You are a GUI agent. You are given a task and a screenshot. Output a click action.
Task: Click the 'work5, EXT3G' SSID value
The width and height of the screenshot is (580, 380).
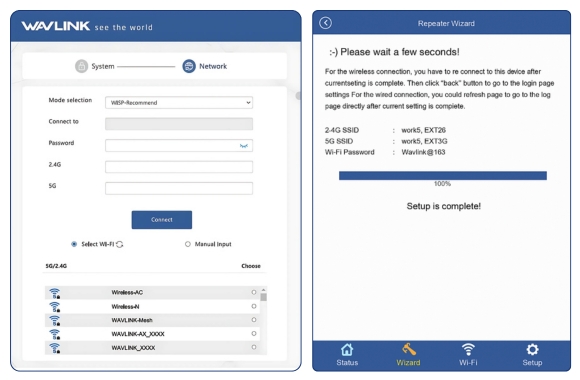(424, 141)
